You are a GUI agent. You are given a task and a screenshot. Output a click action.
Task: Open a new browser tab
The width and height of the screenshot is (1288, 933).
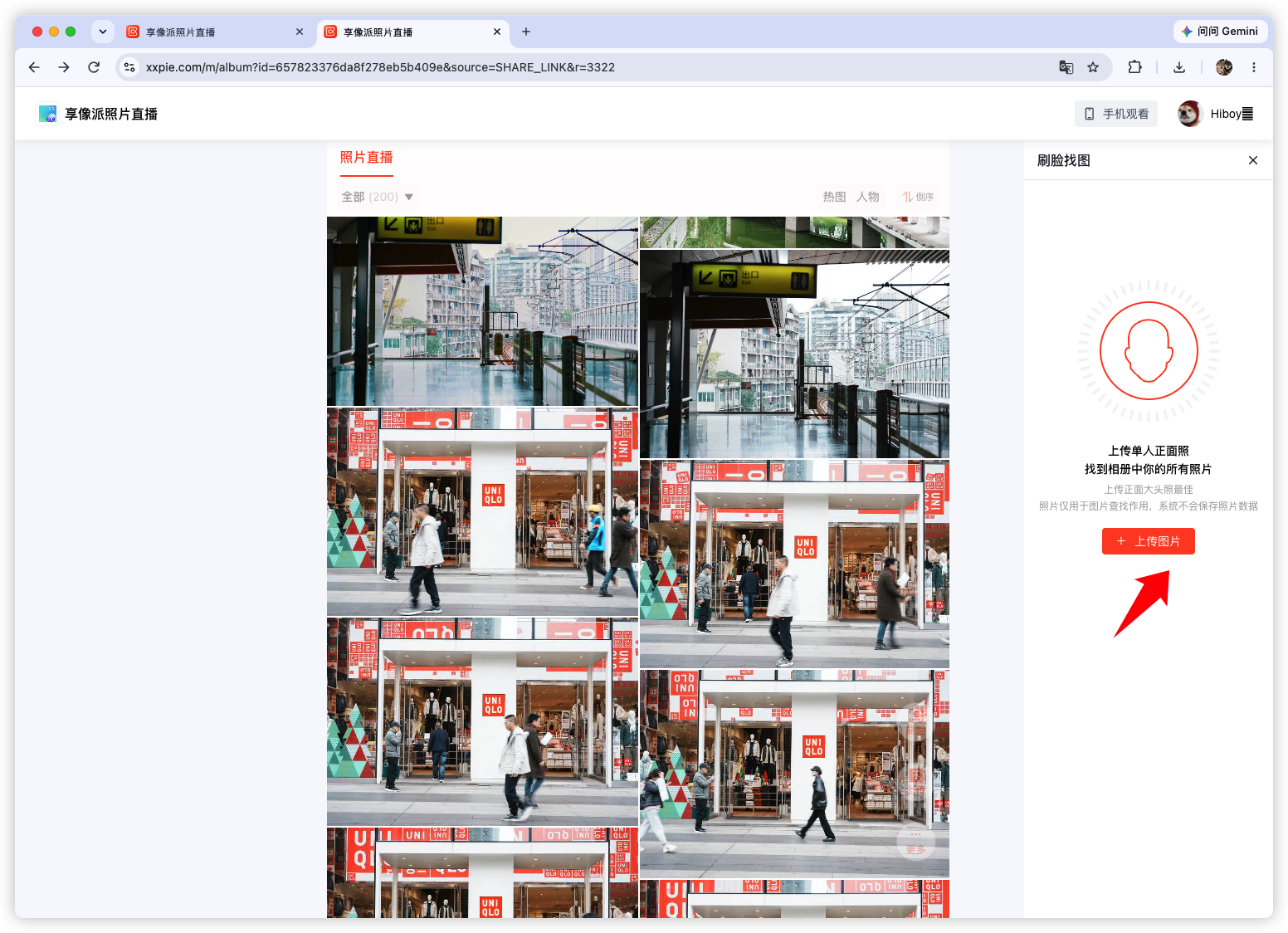pos(526,32)
